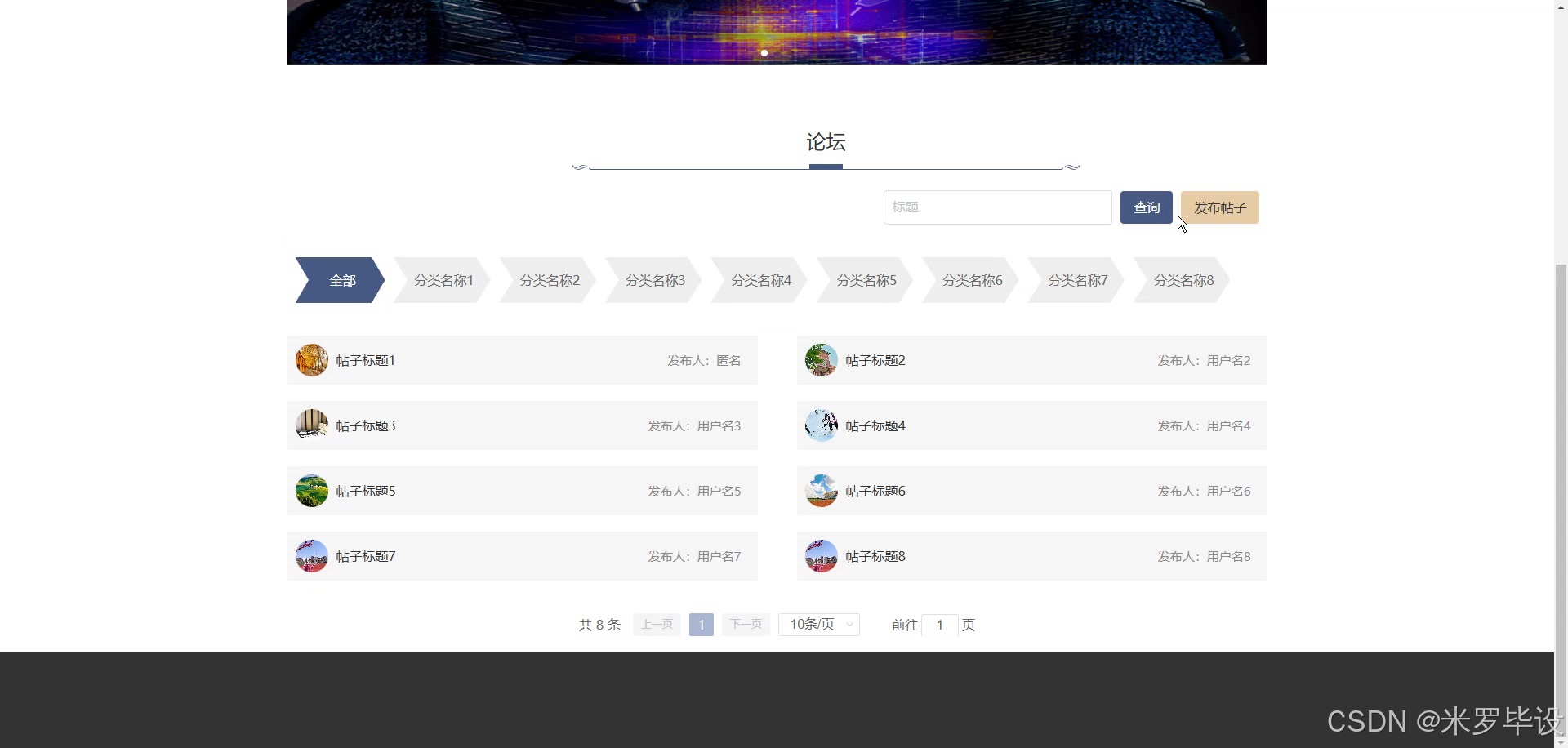Click the avatar of post 帖子标题5
Screen dimensions: 1568x748
(x=311, y=491)
